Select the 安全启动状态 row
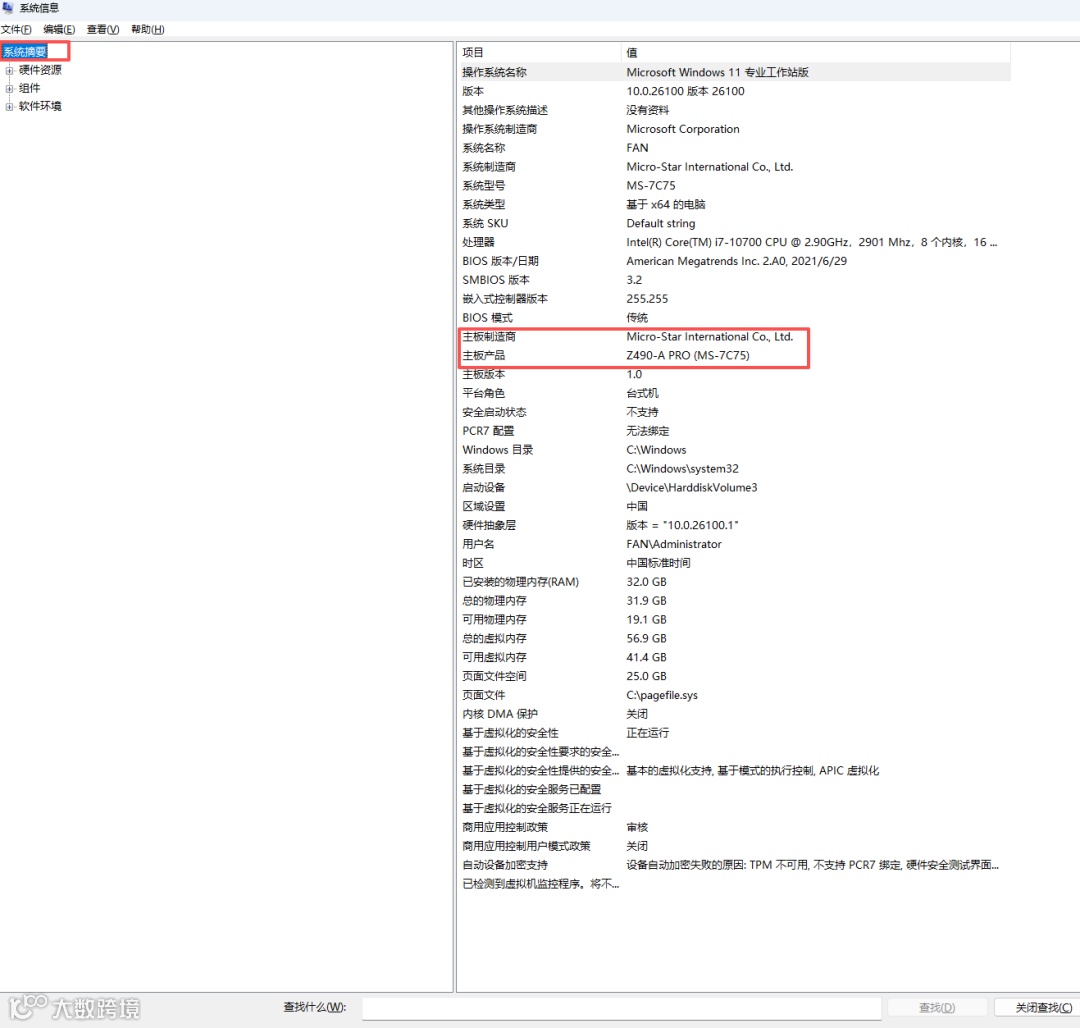Screen dimensions: 1080x1028 coord(734,412)
